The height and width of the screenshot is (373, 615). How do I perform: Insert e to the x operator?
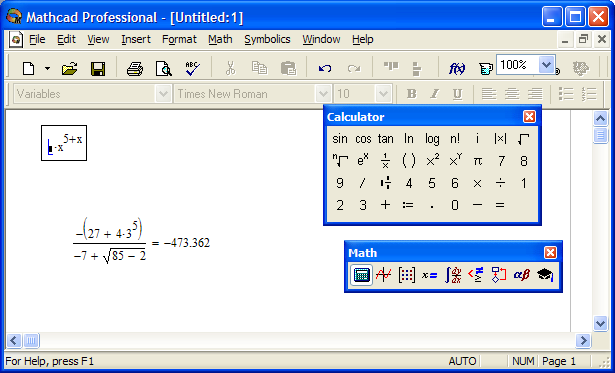point(363,161)
